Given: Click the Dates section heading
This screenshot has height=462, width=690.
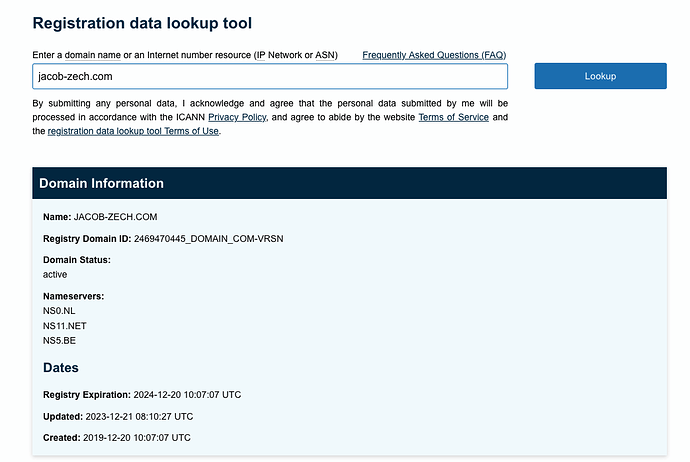Looking at the screenshot, I should (x=61, y=367).
